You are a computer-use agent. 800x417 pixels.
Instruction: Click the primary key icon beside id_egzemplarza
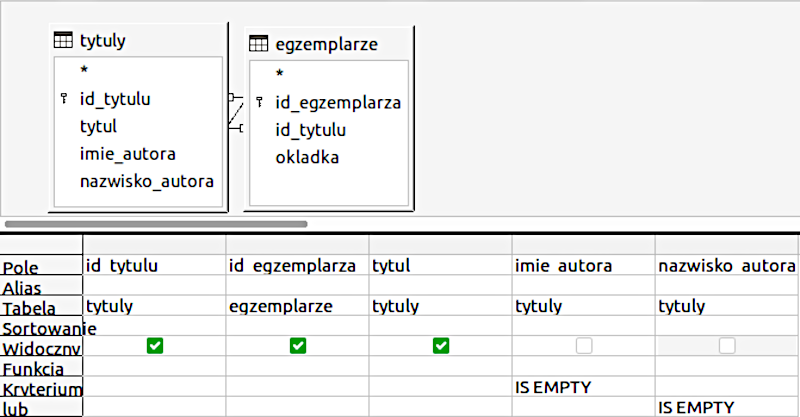tap(260, 102)
